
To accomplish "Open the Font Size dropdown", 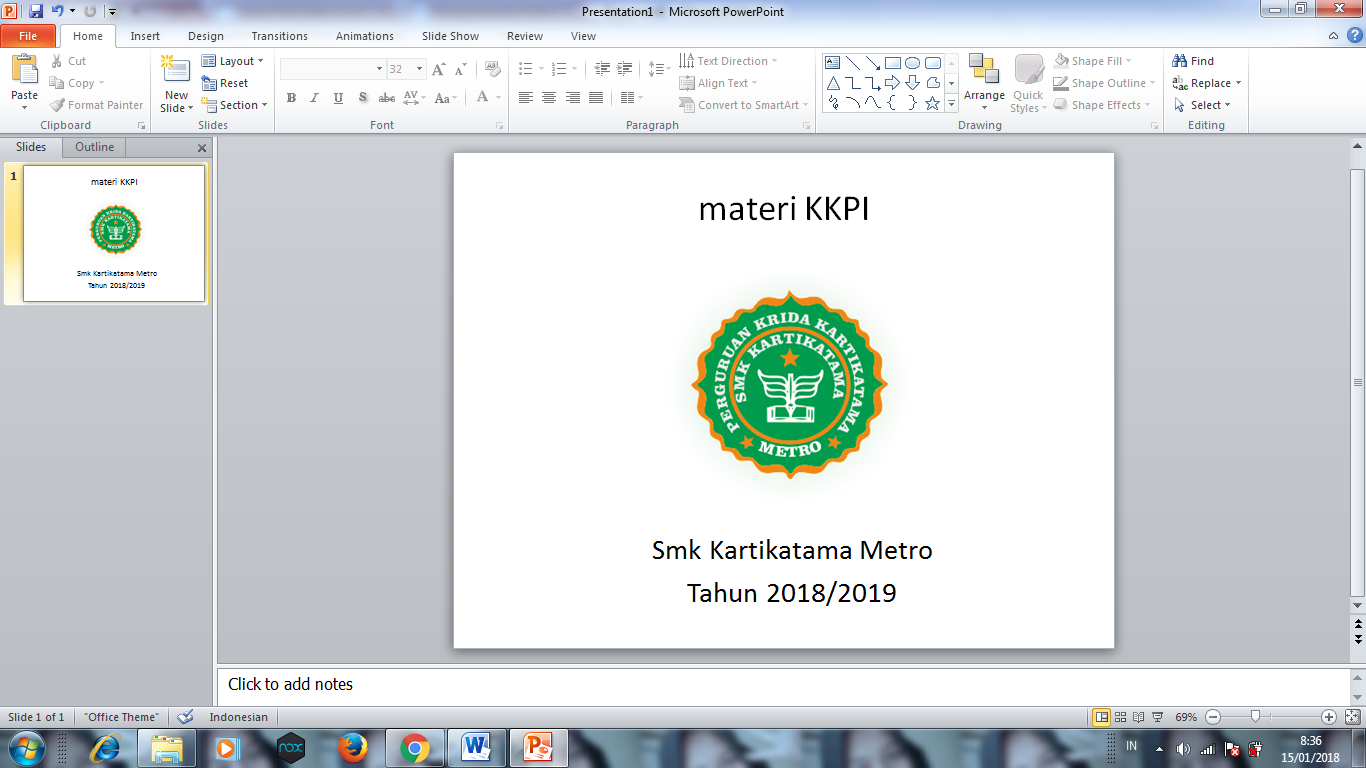I will point(419,68).
